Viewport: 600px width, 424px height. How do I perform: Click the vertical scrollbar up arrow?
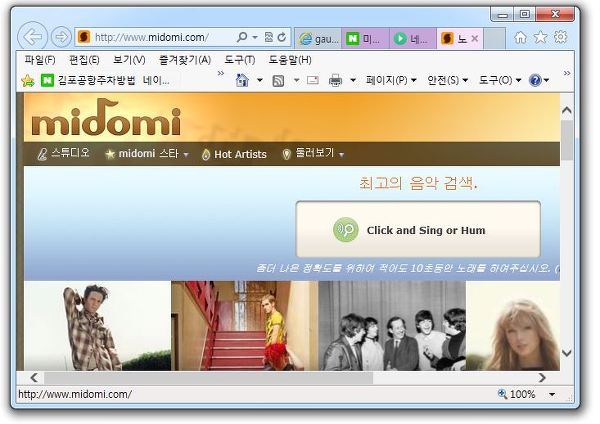coord(567,111)
